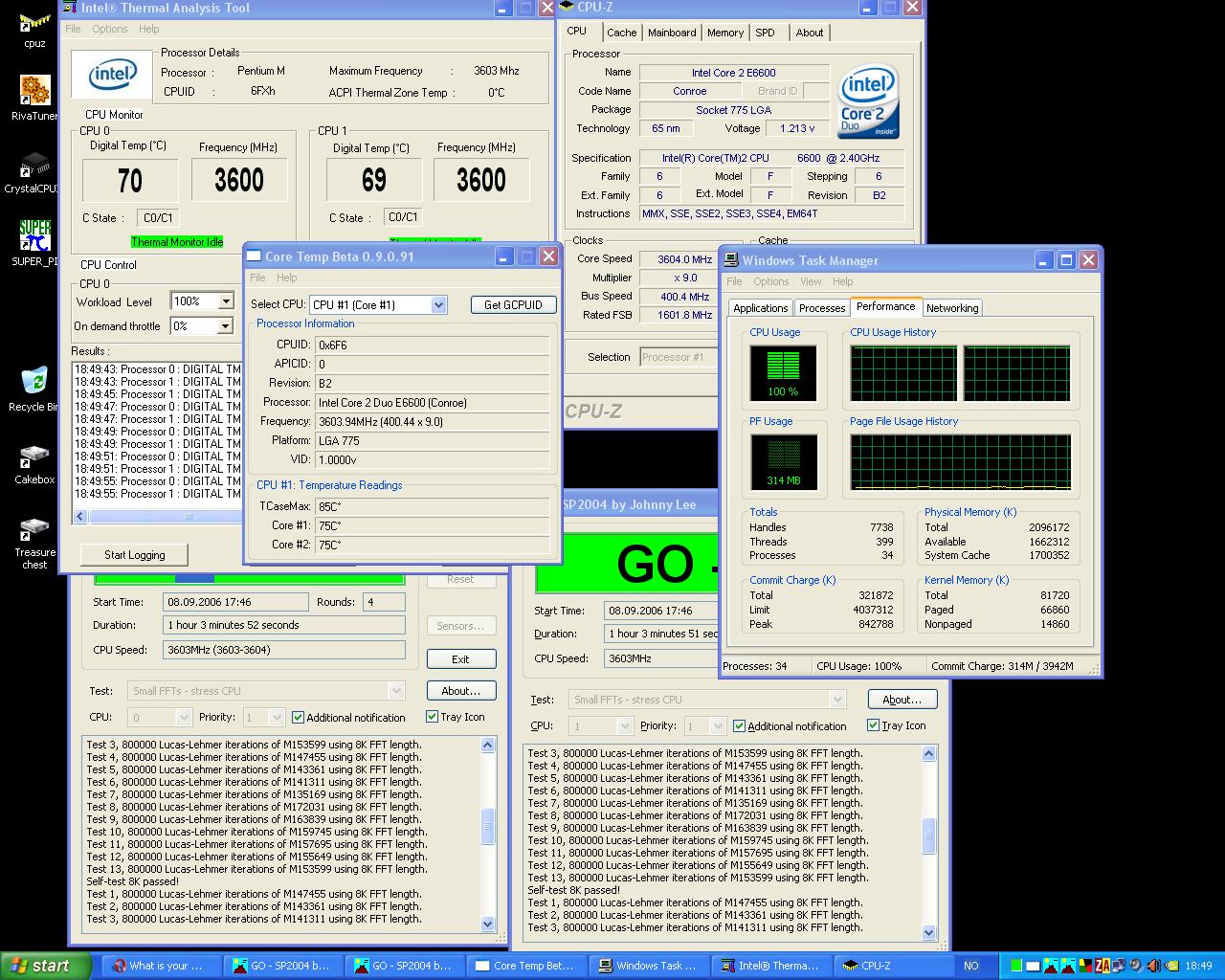This screenshot has height=980, width=1225.
Task: Open the Workload Level 100% dropdown
Action: pyautogui.click(x=226, y=301)
